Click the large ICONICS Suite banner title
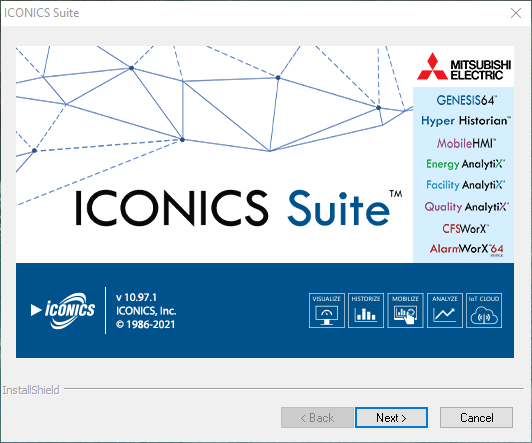The height and width of the screenshot is (443, 532). coord(239,208)
